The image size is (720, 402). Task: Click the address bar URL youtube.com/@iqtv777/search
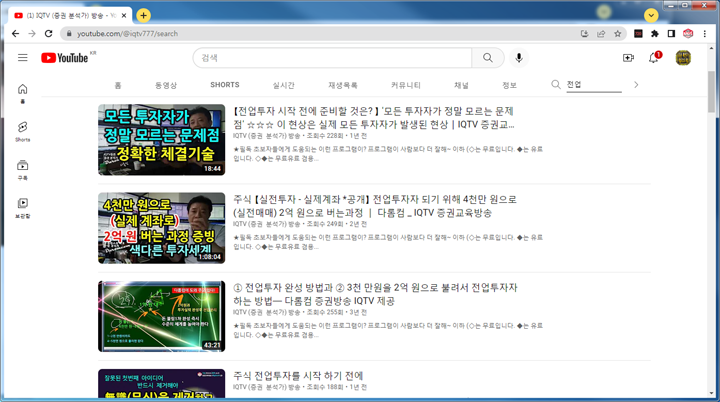127,34
